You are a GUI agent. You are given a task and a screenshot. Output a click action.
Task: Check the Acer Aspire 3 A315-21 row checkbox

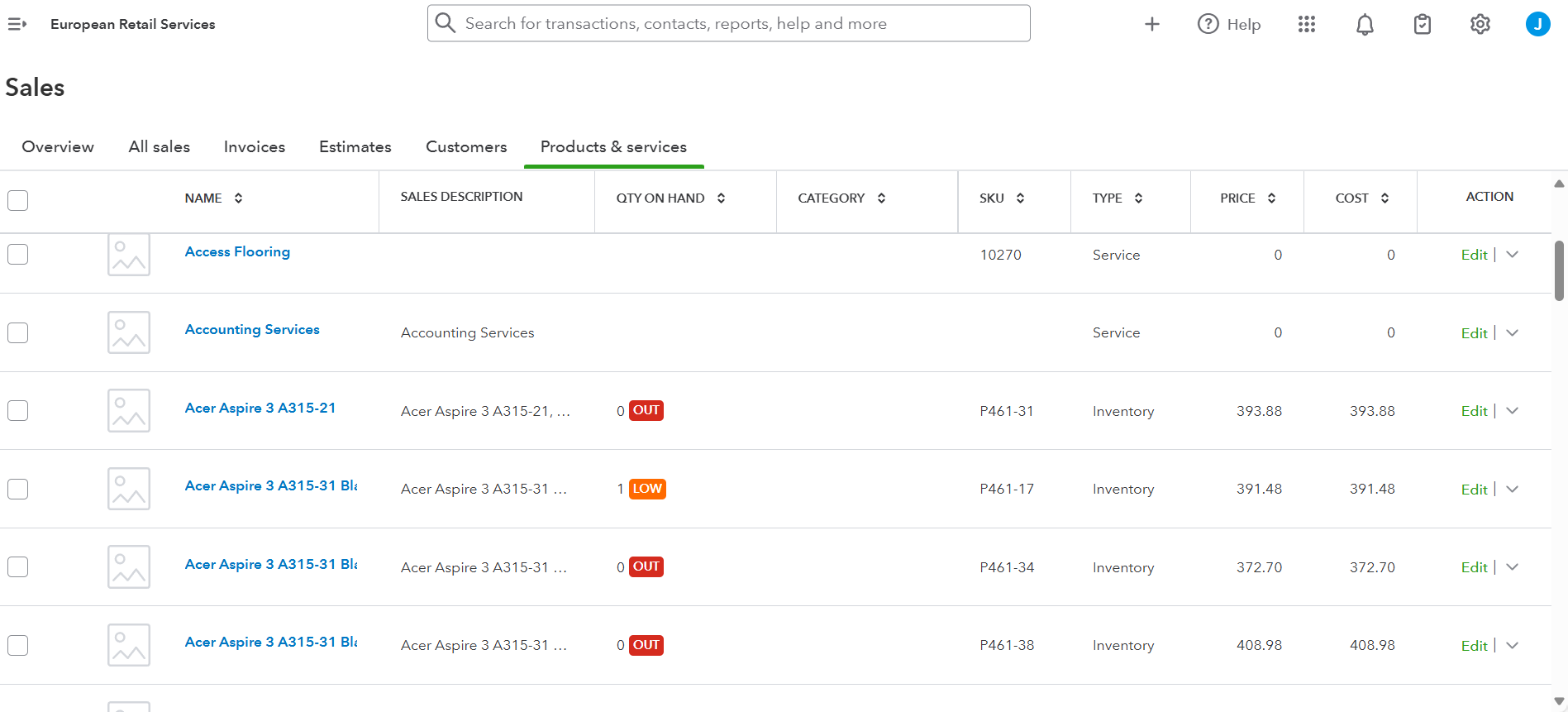tap(17, 411)
